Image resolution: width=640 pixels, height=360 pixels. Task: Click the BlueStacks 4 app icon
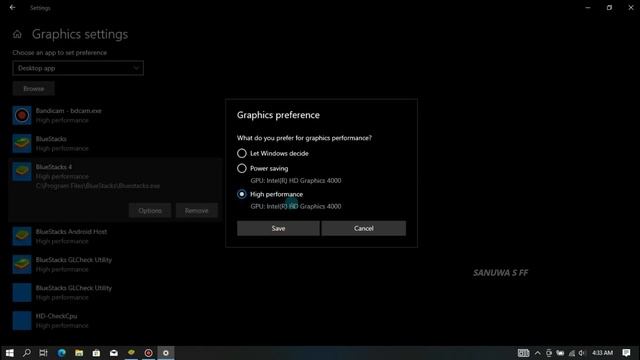(22, 172)
